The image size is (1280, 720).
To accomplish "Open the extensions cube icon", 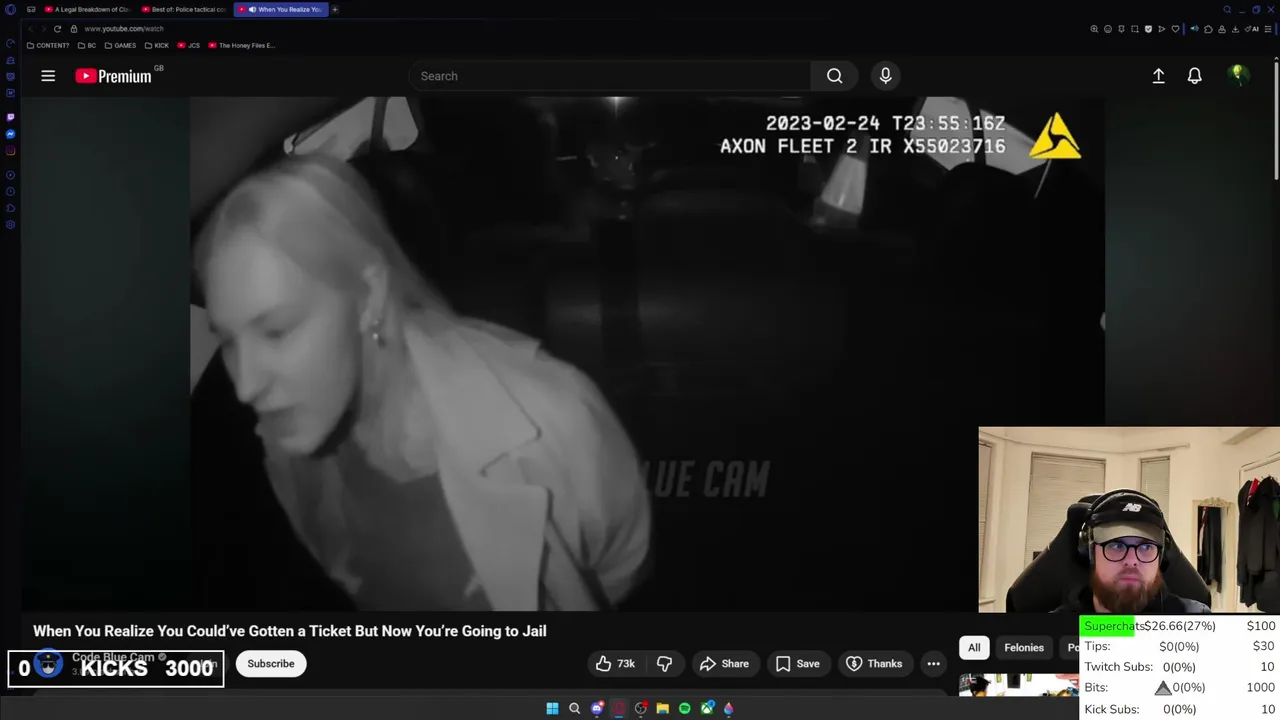I will click(x=1208, y=29).
